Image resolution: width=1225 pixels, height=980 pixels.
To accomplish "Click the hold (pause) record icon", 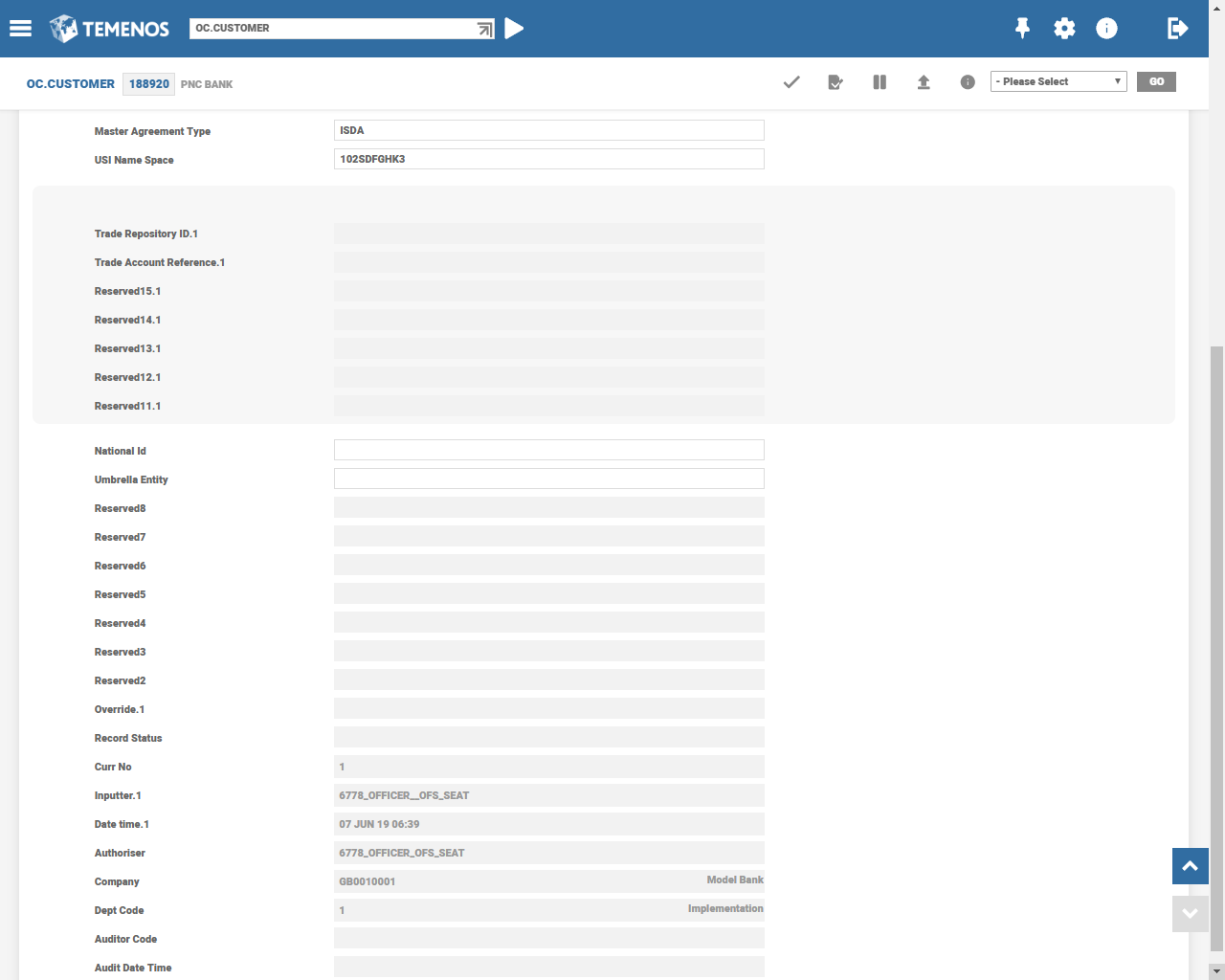I will tap(880, 82).
